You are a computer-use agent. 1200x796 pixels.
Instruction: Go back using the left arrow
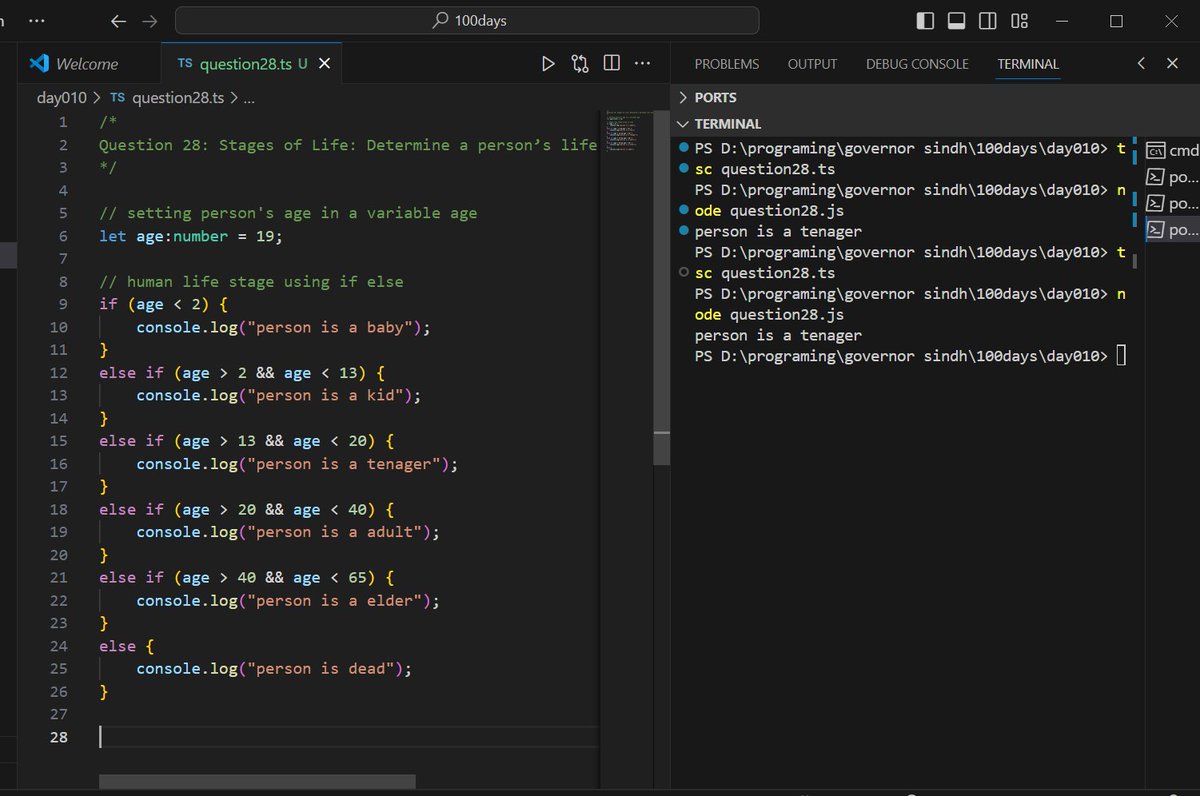[x=118, y=21]
